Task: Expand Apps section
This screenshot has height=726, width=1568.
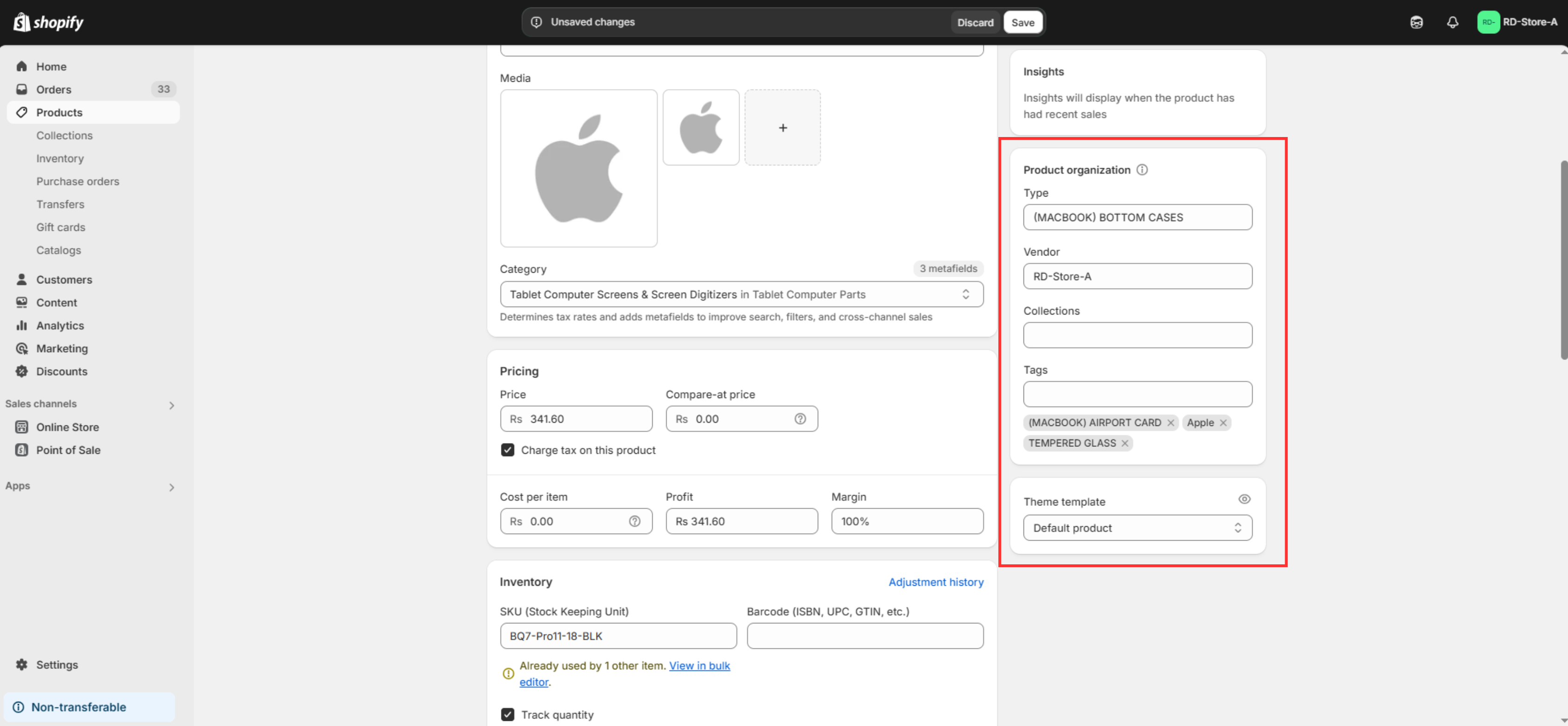Action: (x=171, y=487)
